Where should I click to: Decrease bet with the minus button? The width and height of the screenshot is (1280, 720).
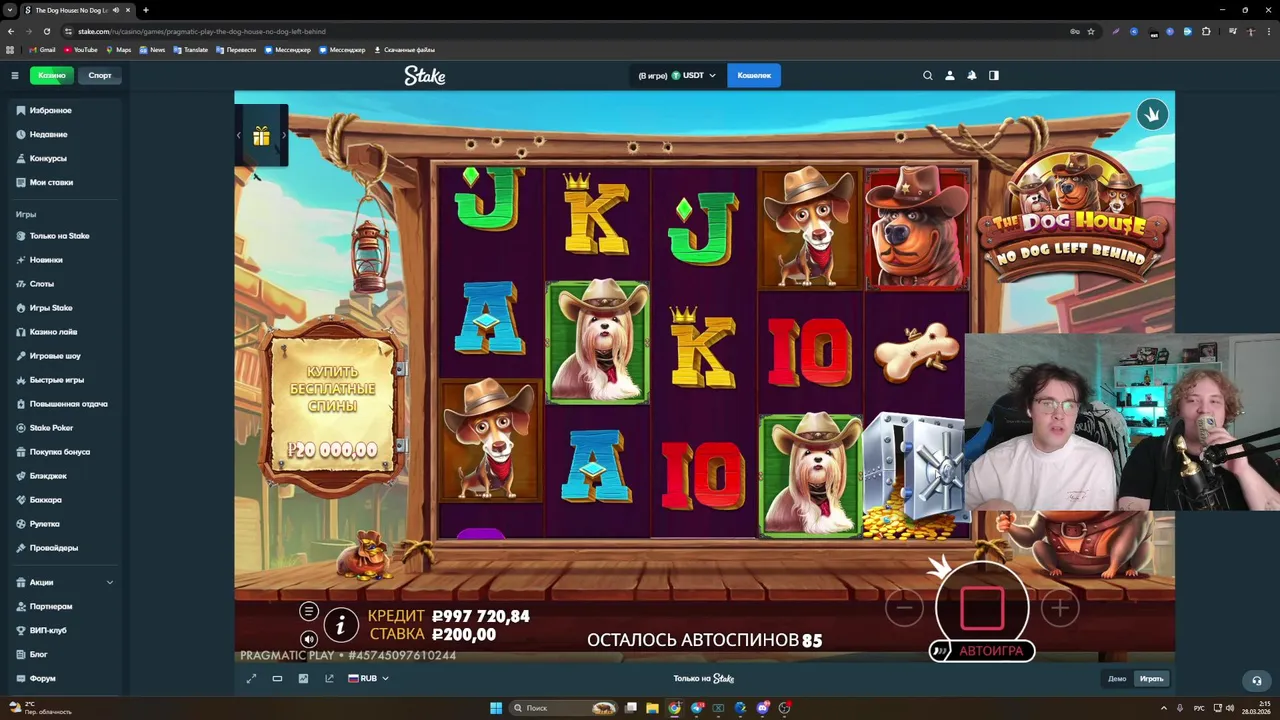tap(904, 607)
